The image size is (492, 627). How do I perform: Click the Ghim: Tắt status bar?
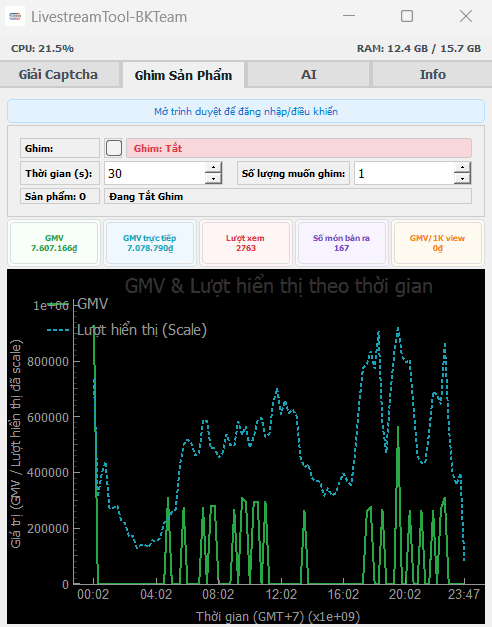(x=299, y=148)
